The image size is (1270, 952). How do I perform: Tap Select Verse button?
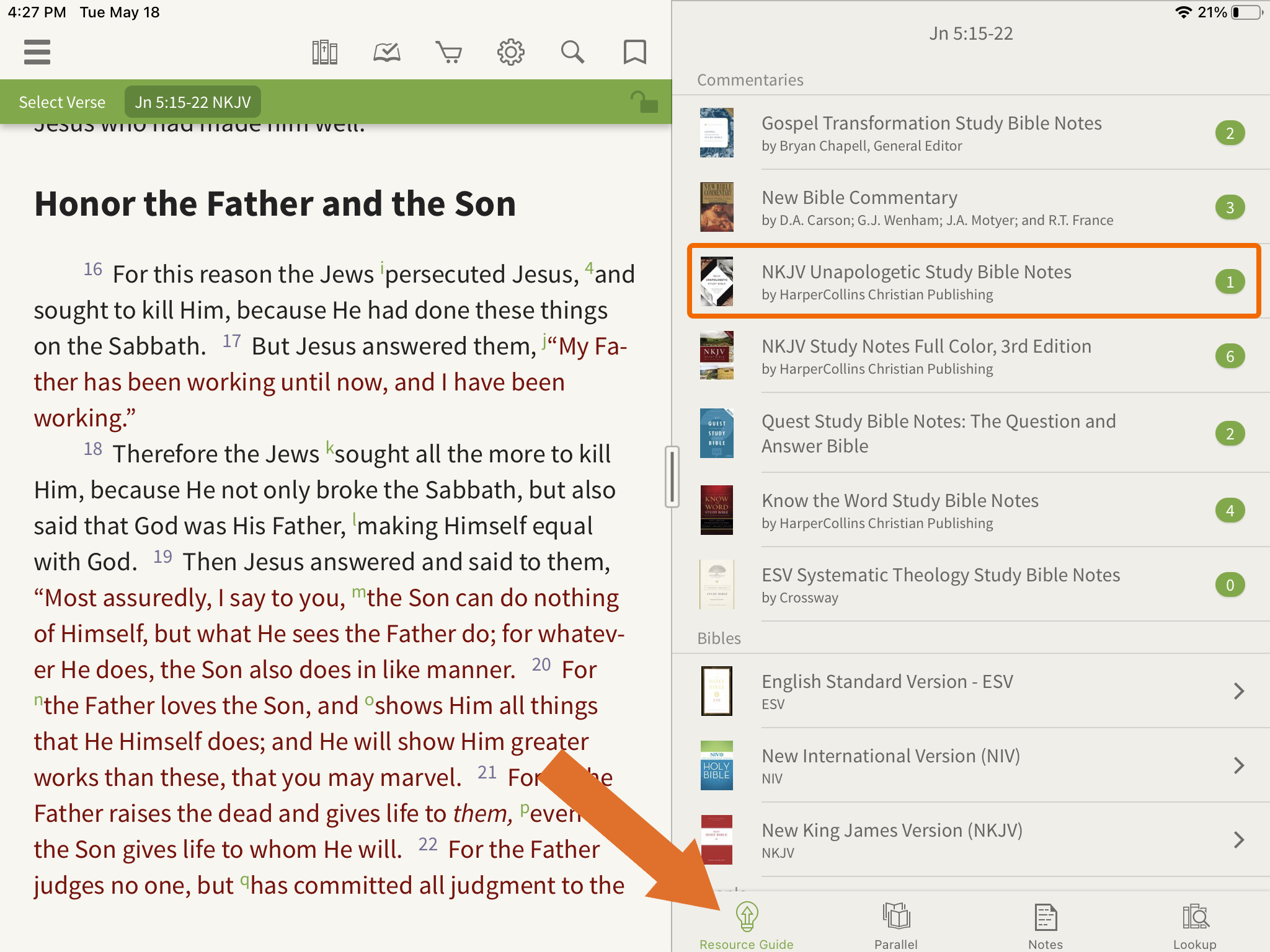coord(62,102)
